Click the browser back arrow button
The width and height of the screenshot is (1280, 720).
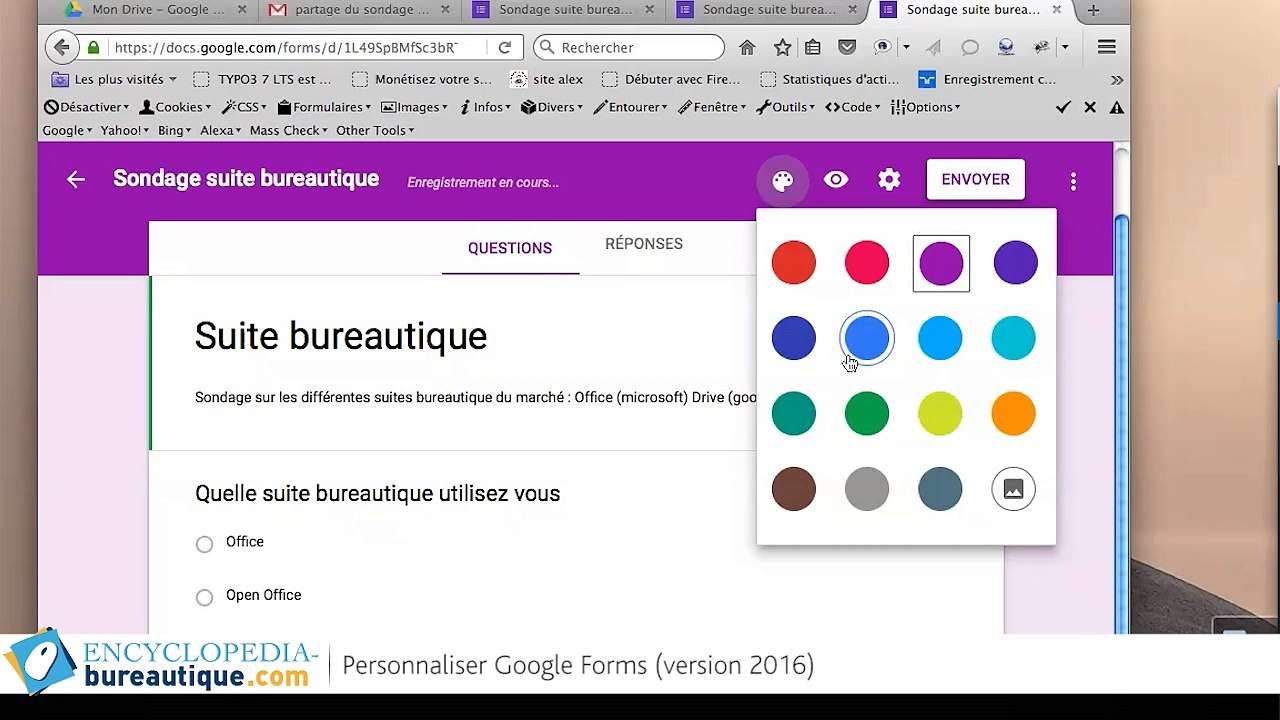[x=62, y=47]
